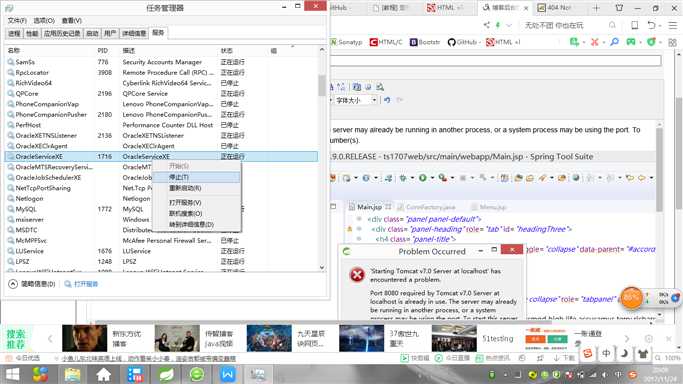Choose 打开服务(V) in the context menu
The image size is (683, 384).
(x=196, y=202)
